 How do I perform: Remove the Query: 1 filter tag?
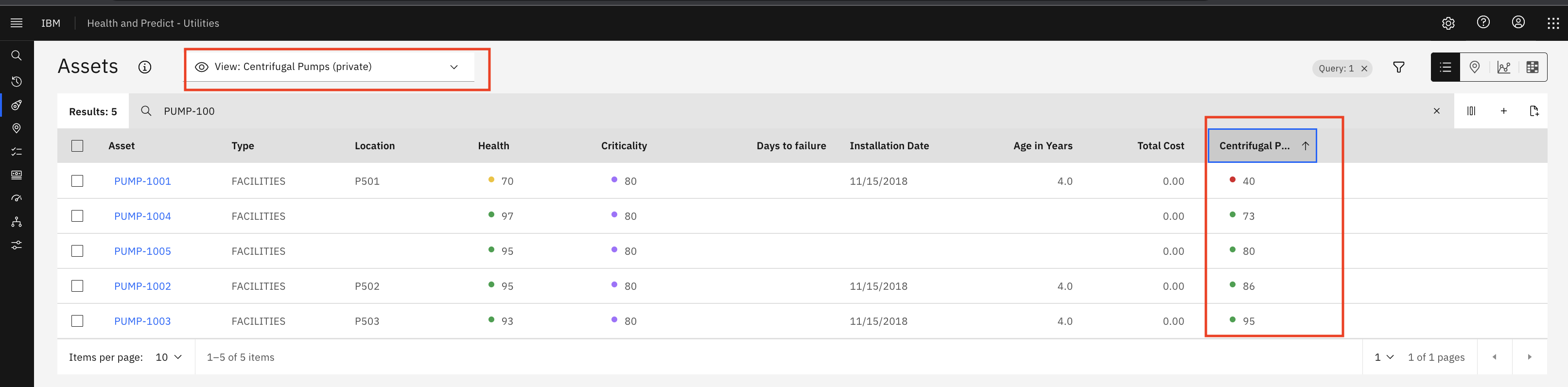[1364, 69]
